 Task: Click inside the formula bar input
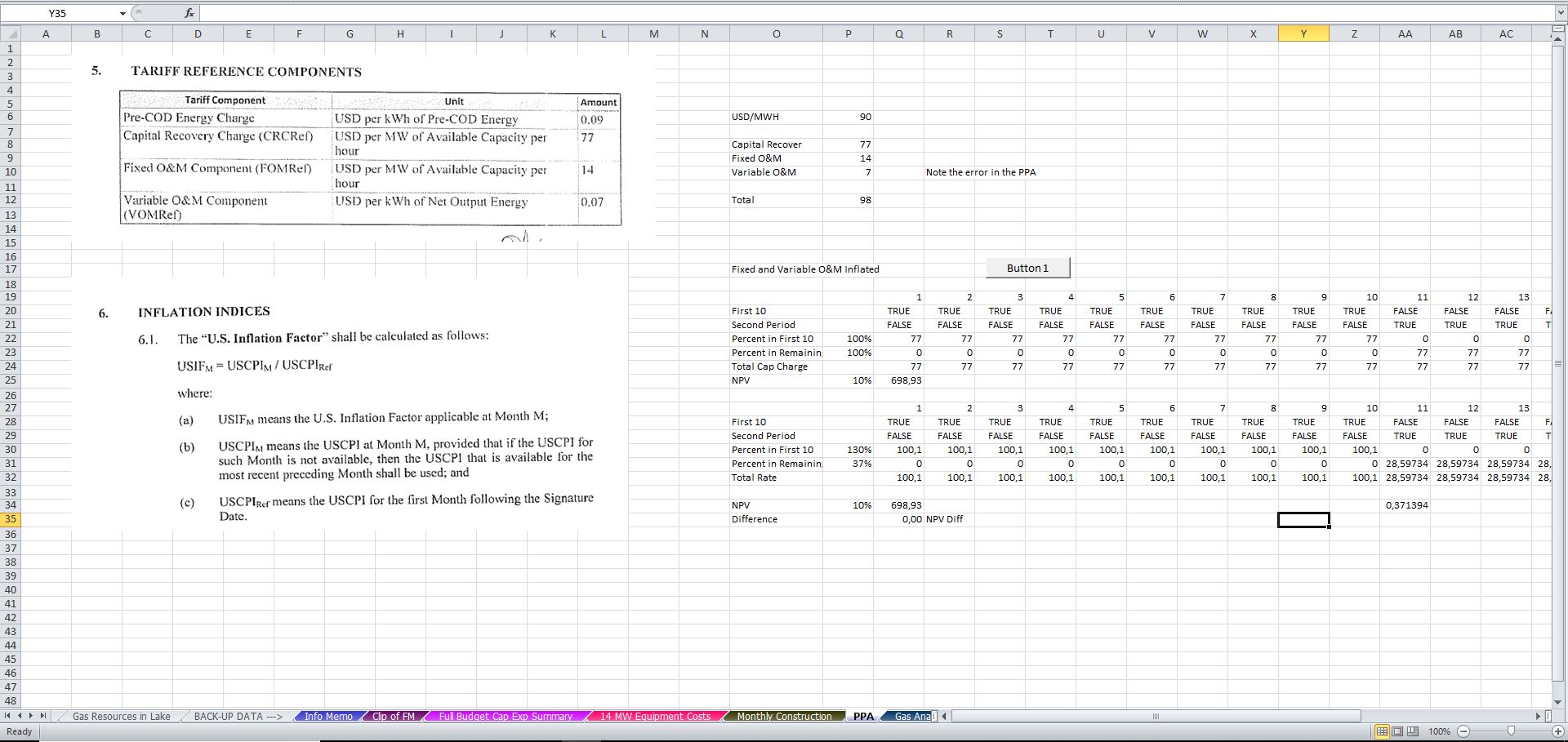coord(817,13)
